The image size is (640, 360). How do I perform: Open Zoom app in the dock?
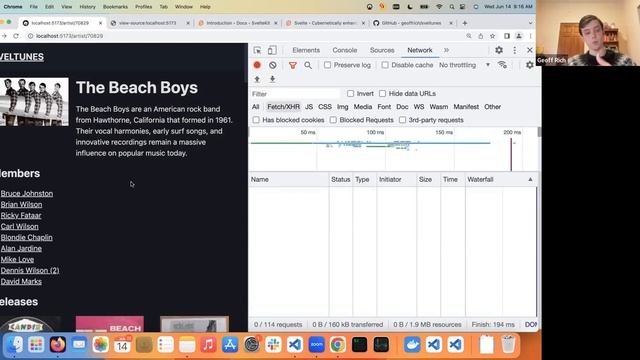tap(316, 344)
